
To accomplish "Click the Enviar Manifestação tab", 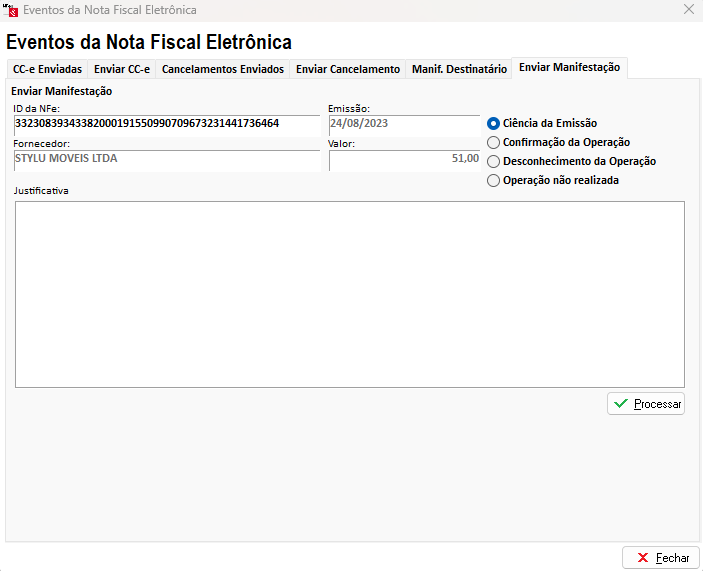I will coord(569,67).
